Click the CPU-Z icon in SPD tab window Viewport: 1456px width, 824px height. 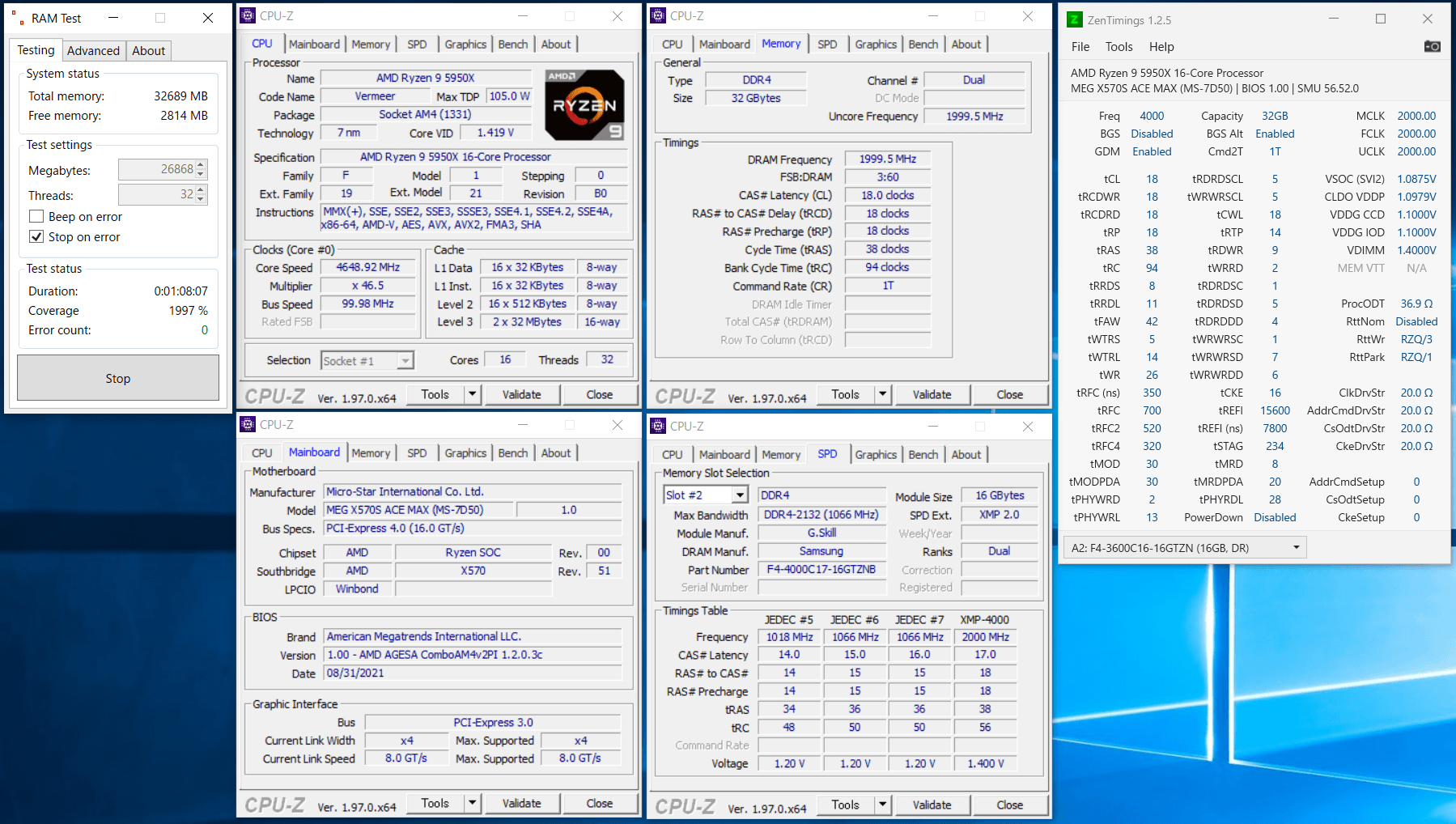[x=659, y=426]
